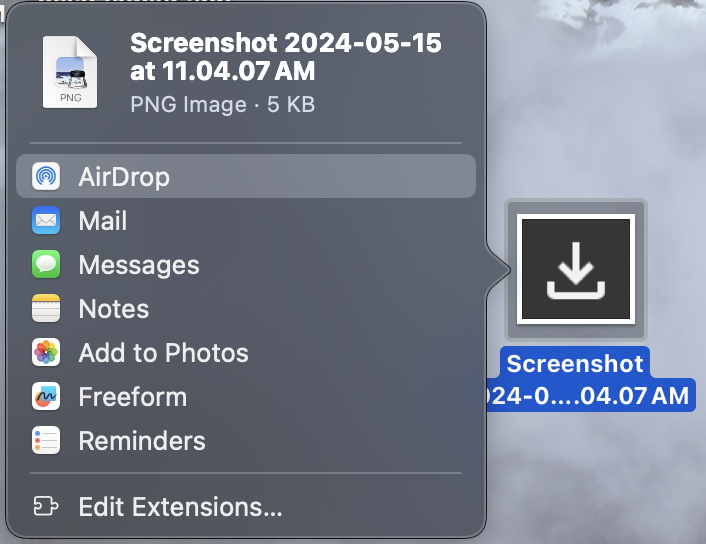
Task: Click the Photos flower icon
Action: tap(46, 353)
